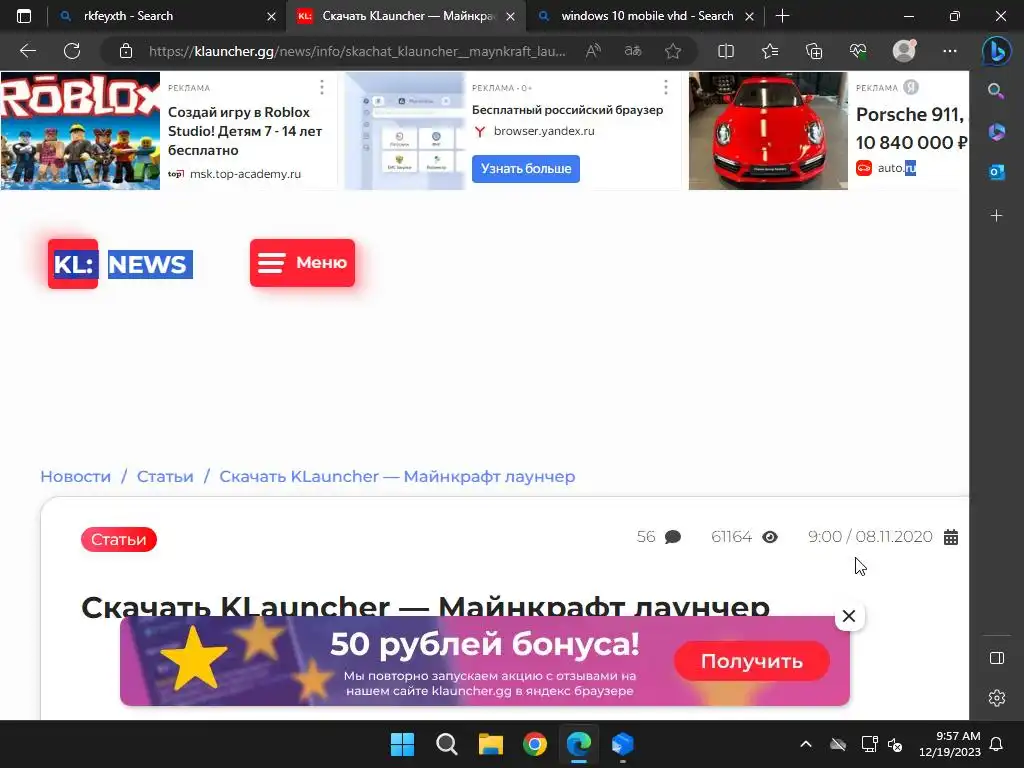Open a new browser tab

782,16
